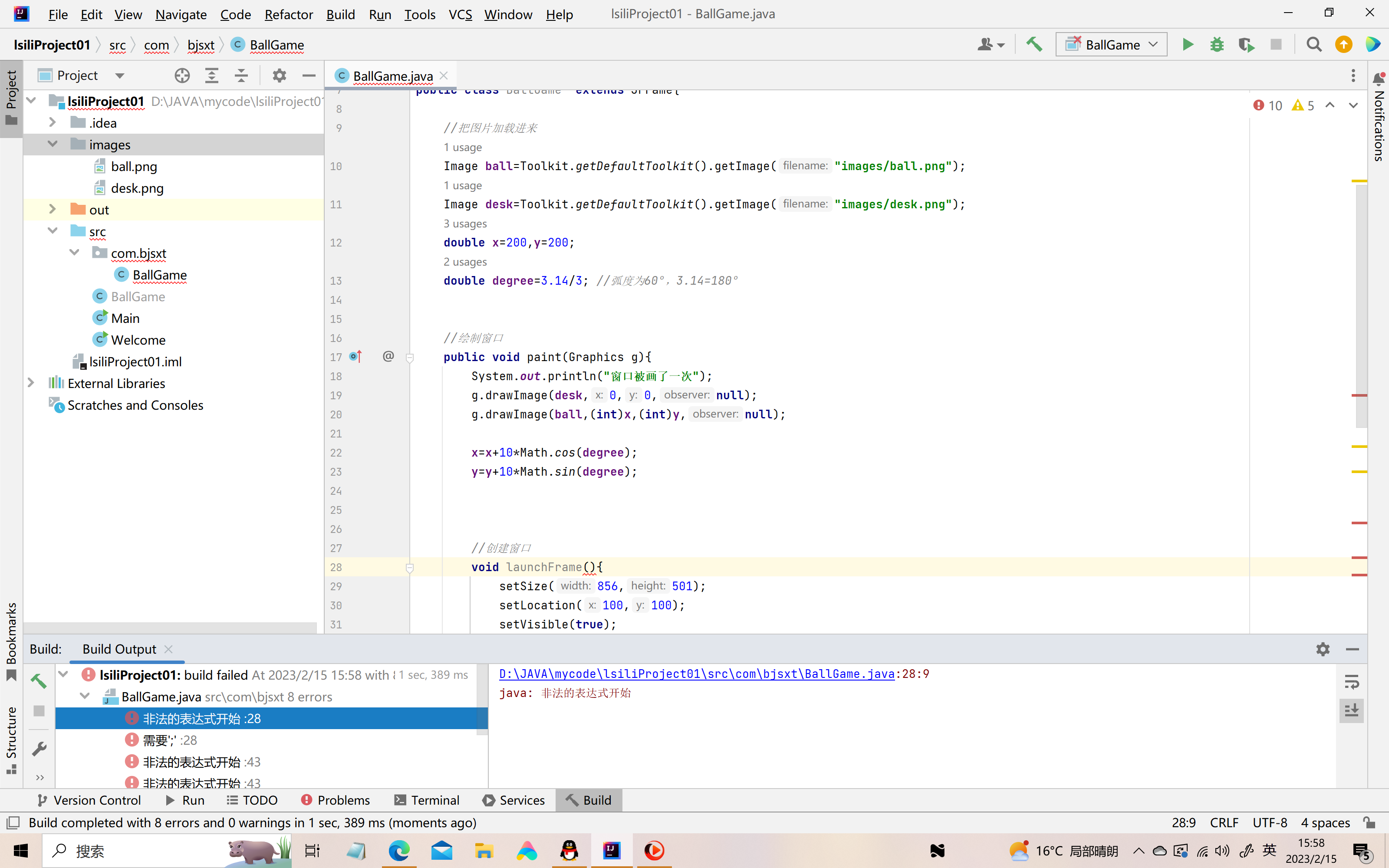Toggle read-only lock icon in status bar
1389x868 pixels.
tap(1369, 823)
